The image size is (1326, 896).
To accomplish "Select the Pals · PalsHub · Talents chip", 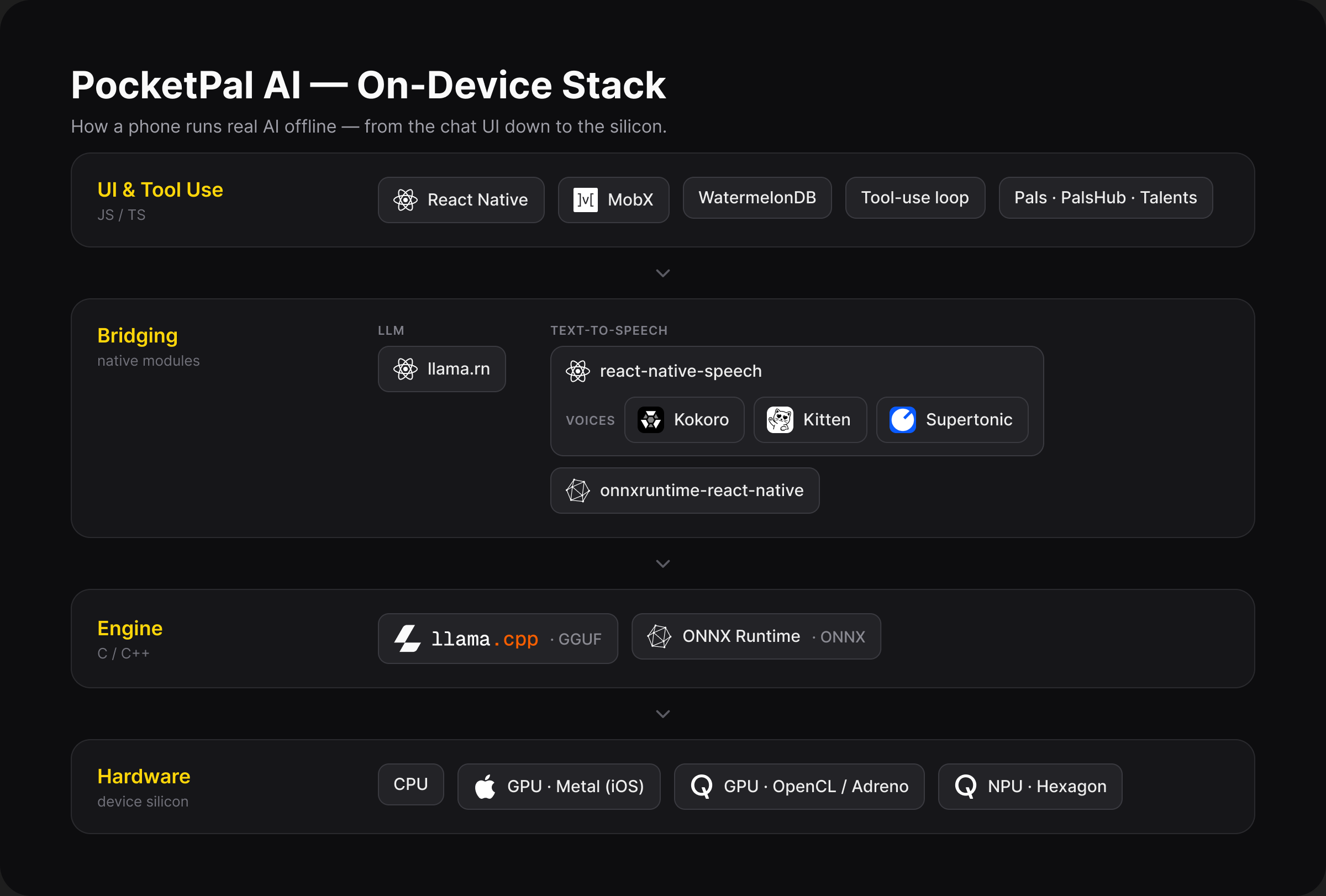I will pyautogui.click(x=1106, y=197).
